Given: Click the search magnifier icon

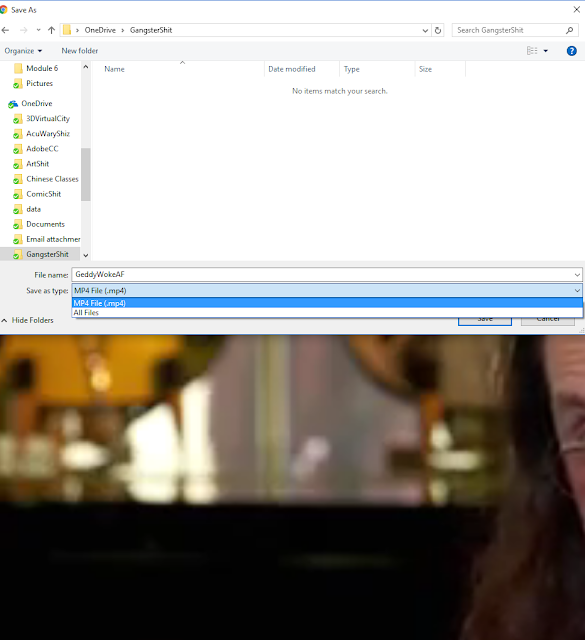Looking at the screenshot, I should [x=570, y=30].
